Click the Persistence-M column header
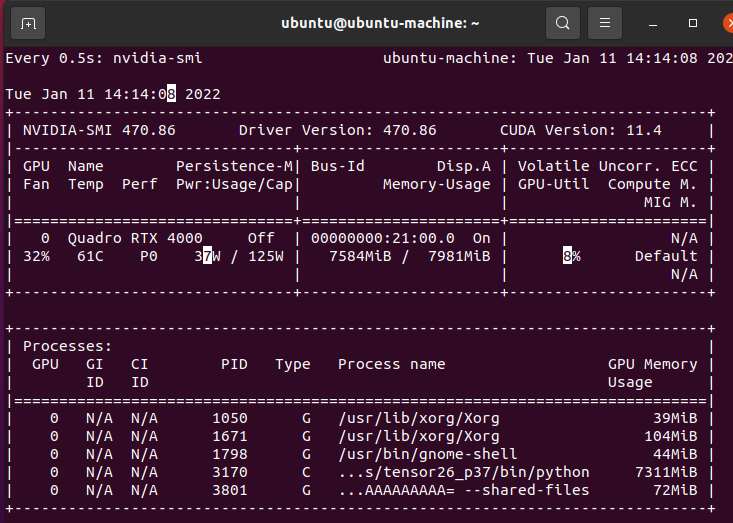The image size is (733, 523). (234, 166)
